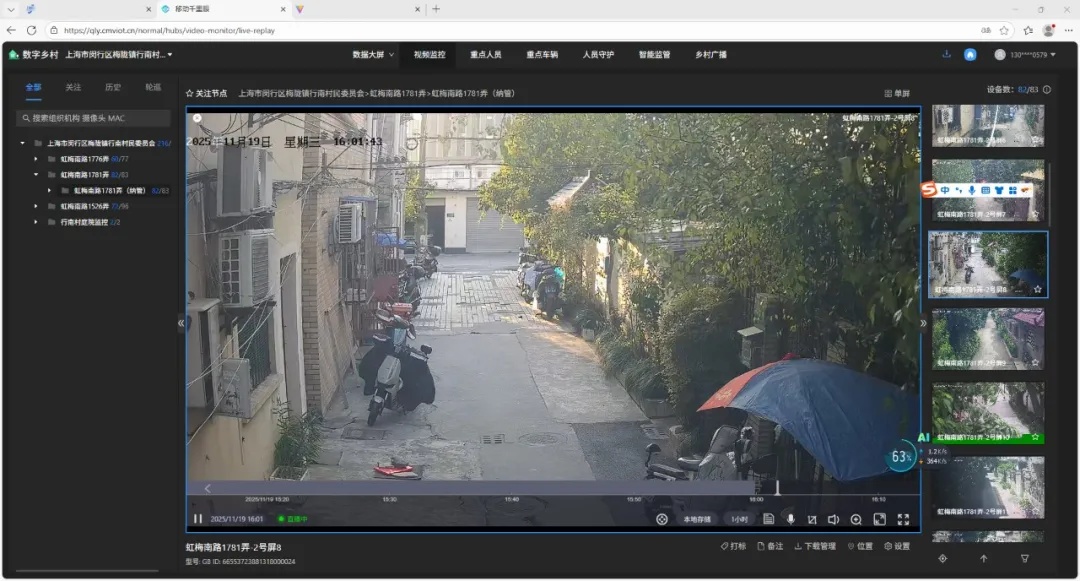
Task: Toggle 关注节点 star favorite
Action: (x=190, y=93)
